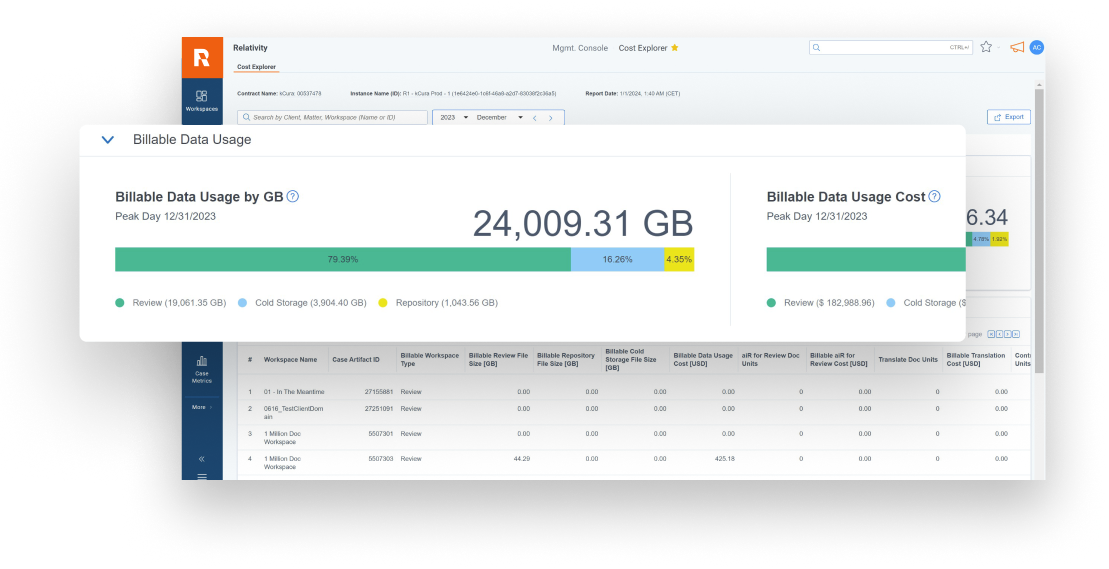The height and width of the screenshot is (569, 1109).
Task: Open the AC user profile avatar
Action: coord(1037,47)
